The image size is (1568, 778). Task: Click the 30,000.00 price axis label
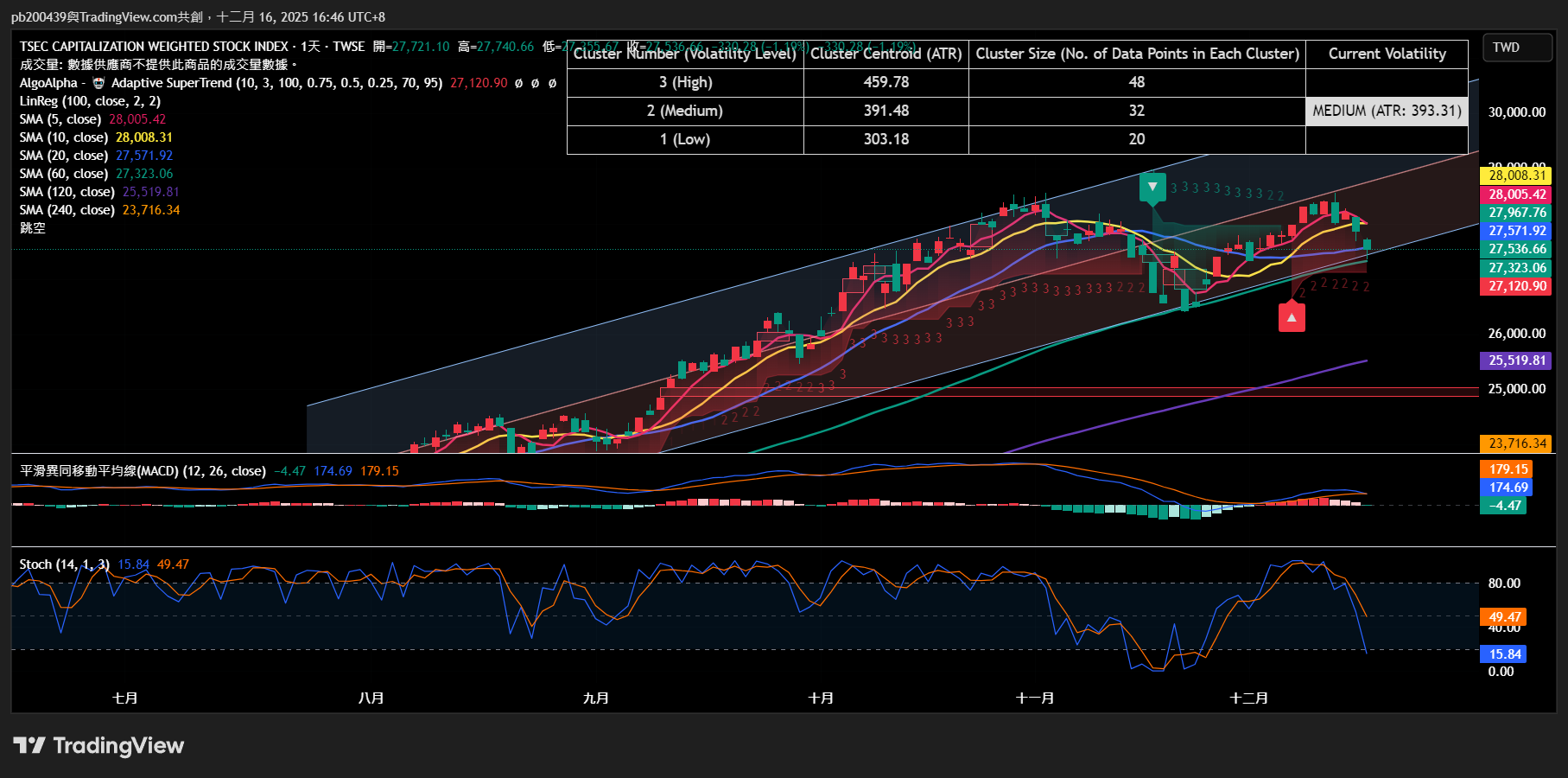(x=1516, y=112)
